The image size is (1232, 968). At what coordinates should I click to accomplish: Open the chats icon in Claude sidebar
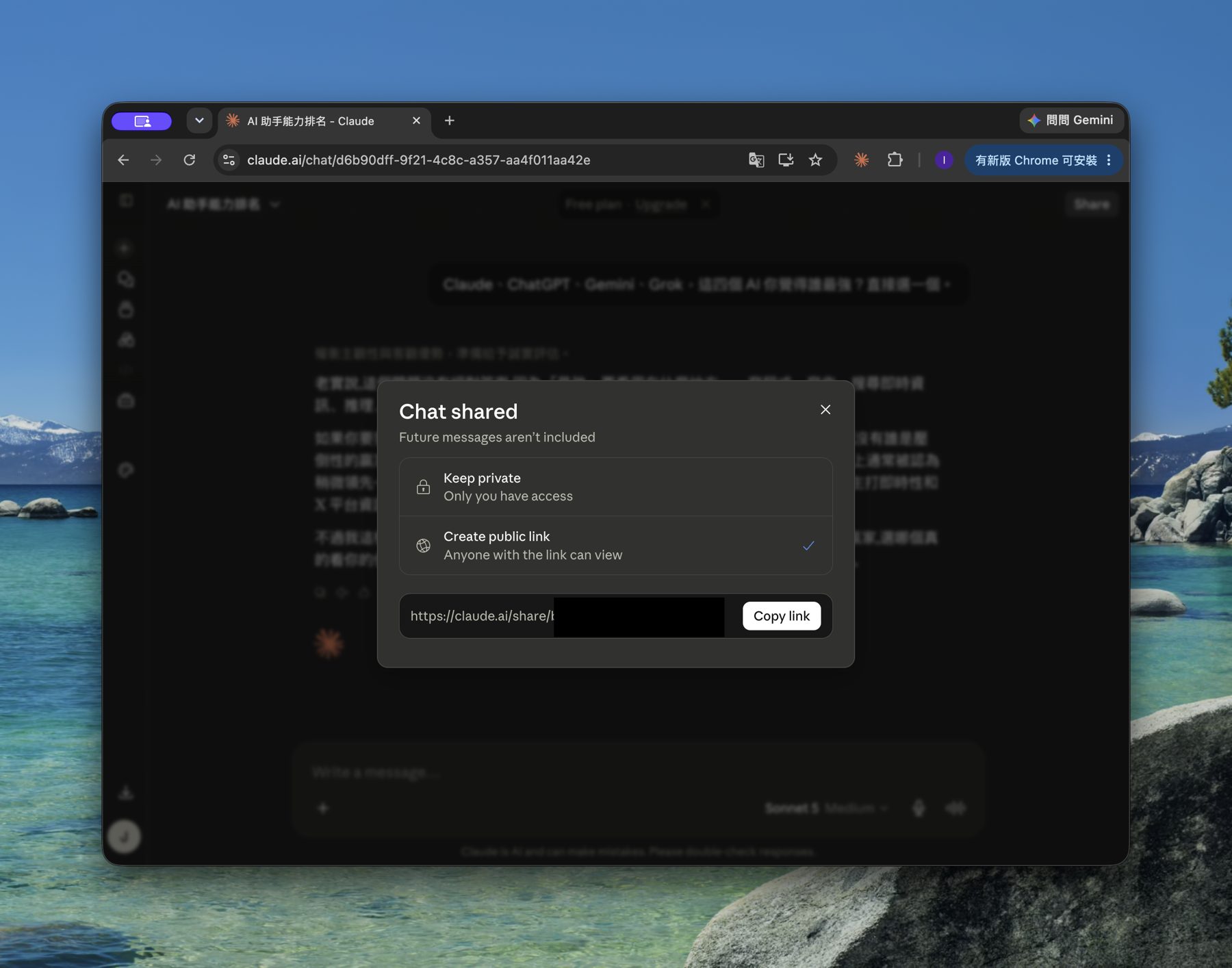coord(126,279)
